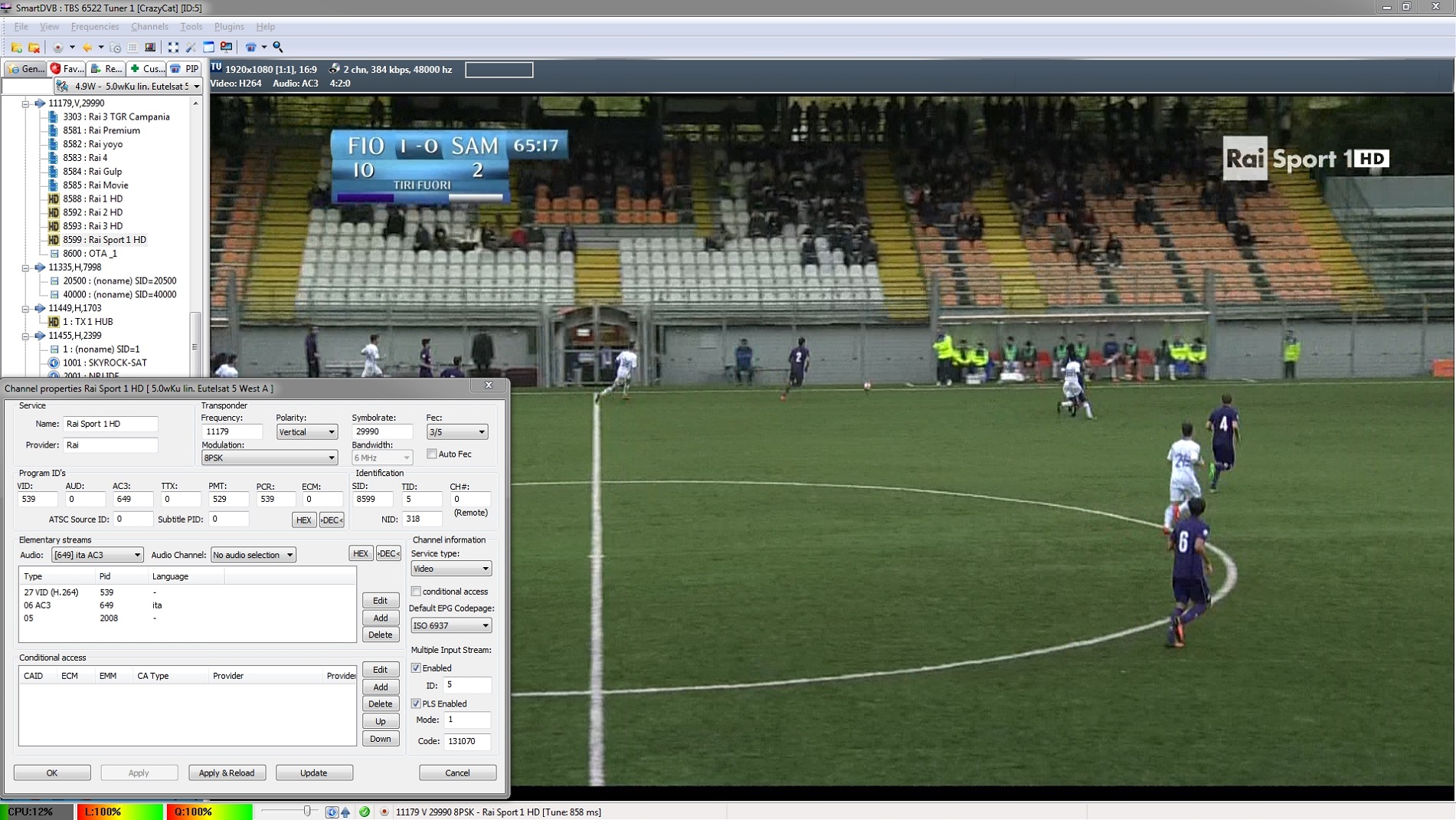The image size is (1456, 820).
Task: Click the SKYROCK-SAT radio channel icon
Action: [54, 363]
